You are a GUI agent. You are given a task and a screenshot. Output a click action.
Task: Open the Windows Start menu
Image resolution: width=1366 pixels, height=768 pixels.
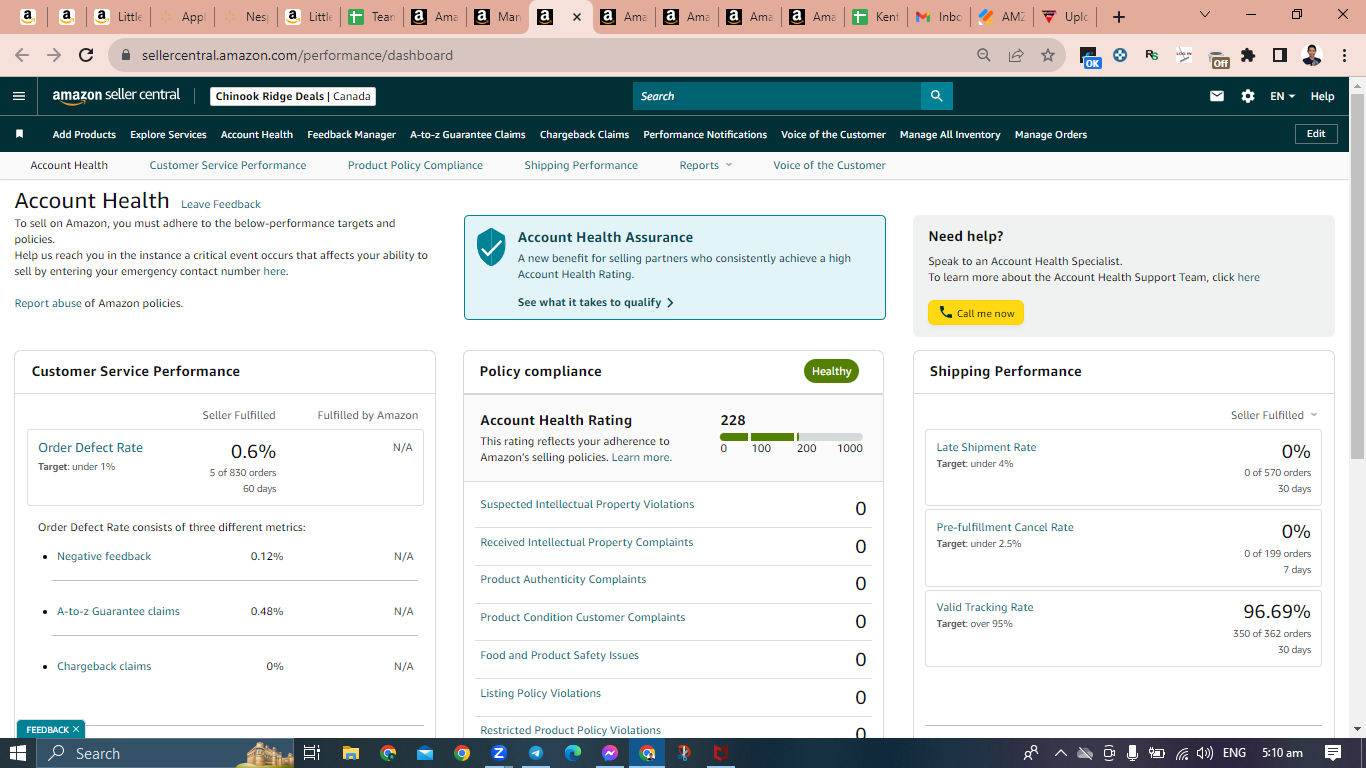point(18,753)
